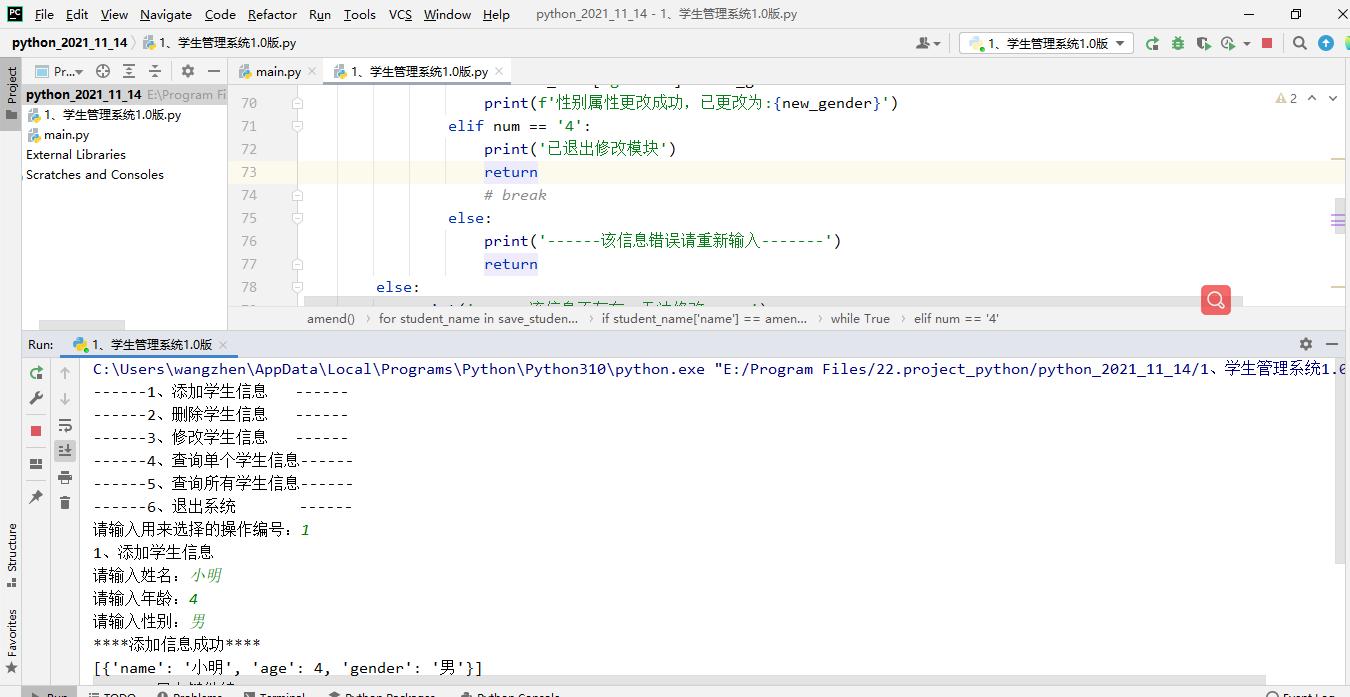Open dropdown arrow next to Profile icon
The width and height of the screenshot is (1350, 697).
coord(1247,43)
